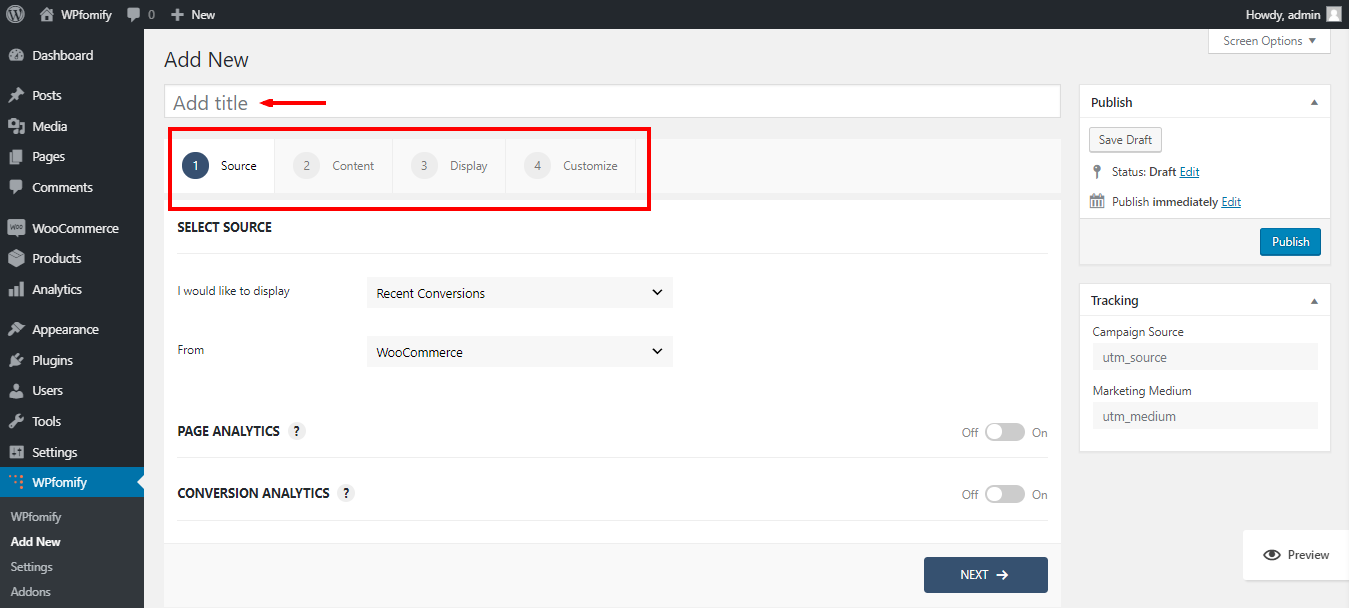Open the Users menu label

pos(47,391)
